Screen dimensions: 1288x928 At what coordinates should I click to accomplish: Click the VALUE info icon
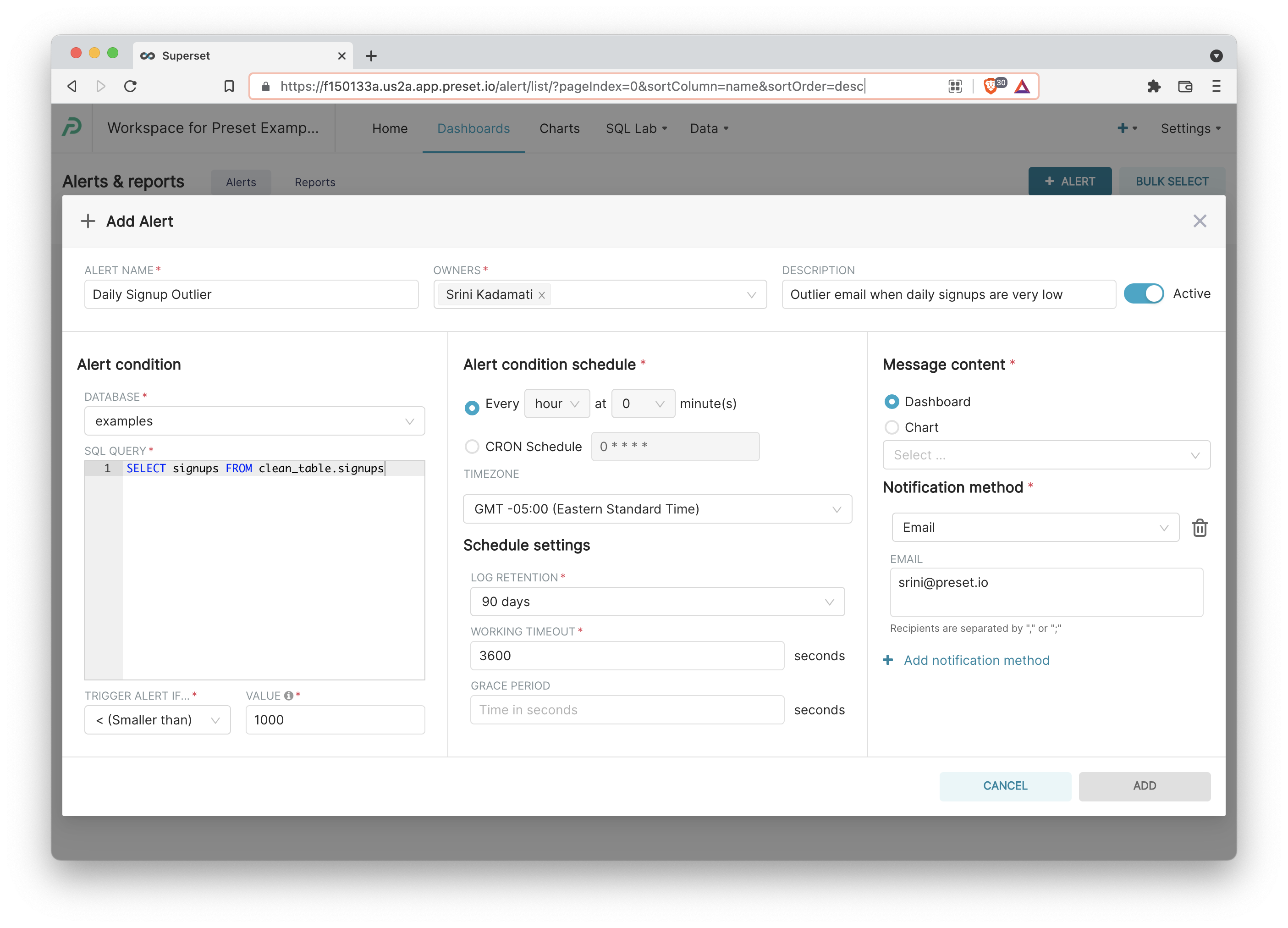click(288, 696)
